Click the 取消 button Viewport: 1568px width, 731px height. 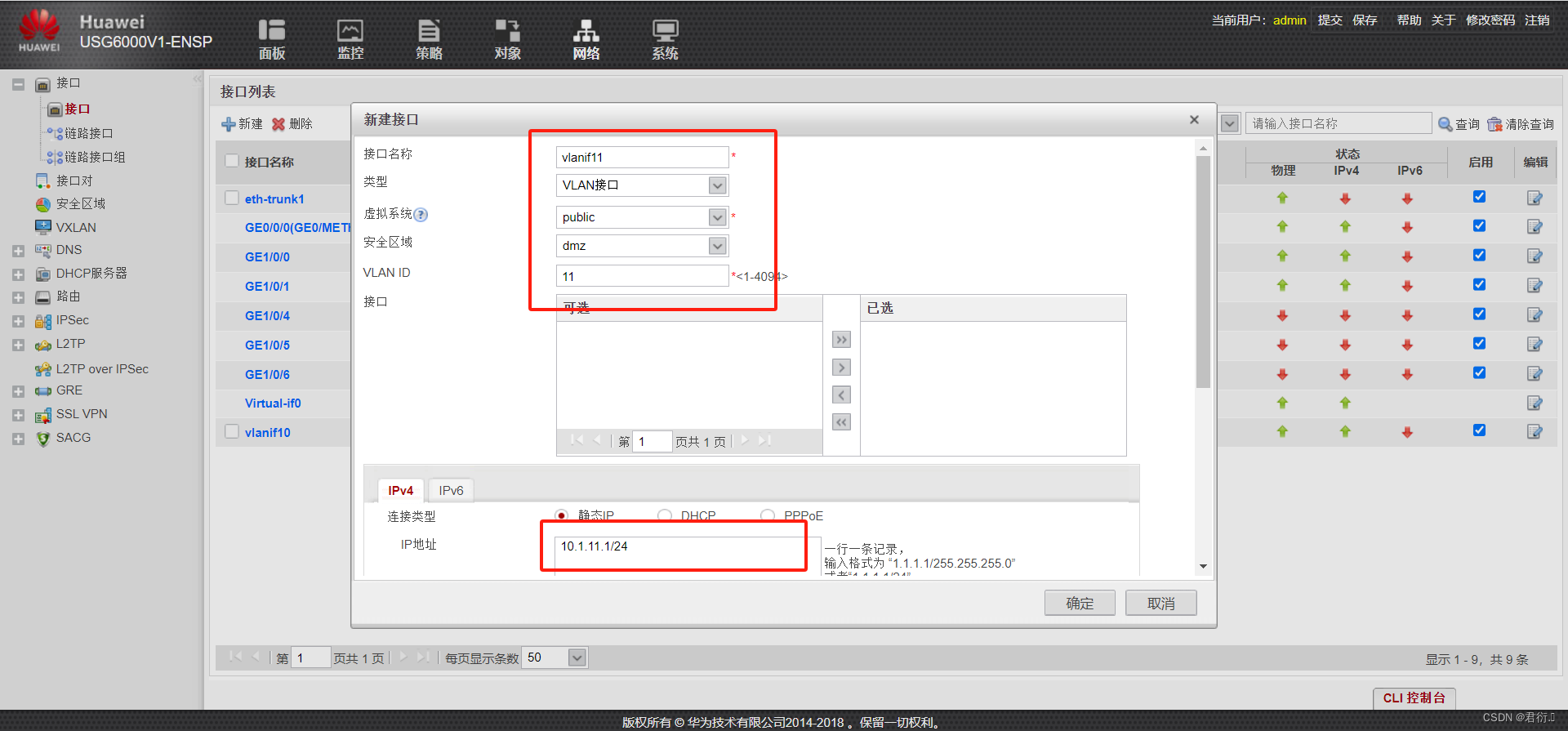pyautogui.click(x=1160, y=603)
